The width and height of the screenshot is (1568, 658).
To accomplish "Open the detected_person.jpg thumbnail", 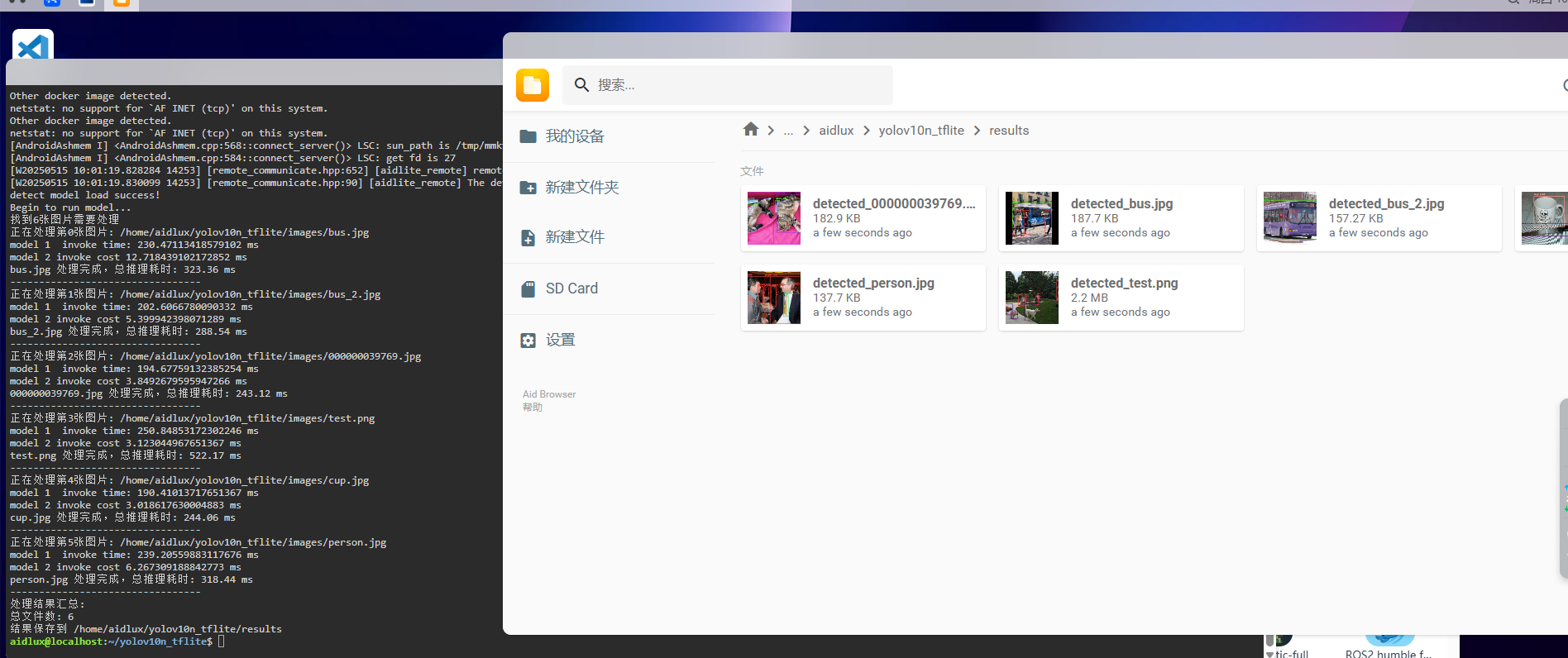I will (774, 298).
